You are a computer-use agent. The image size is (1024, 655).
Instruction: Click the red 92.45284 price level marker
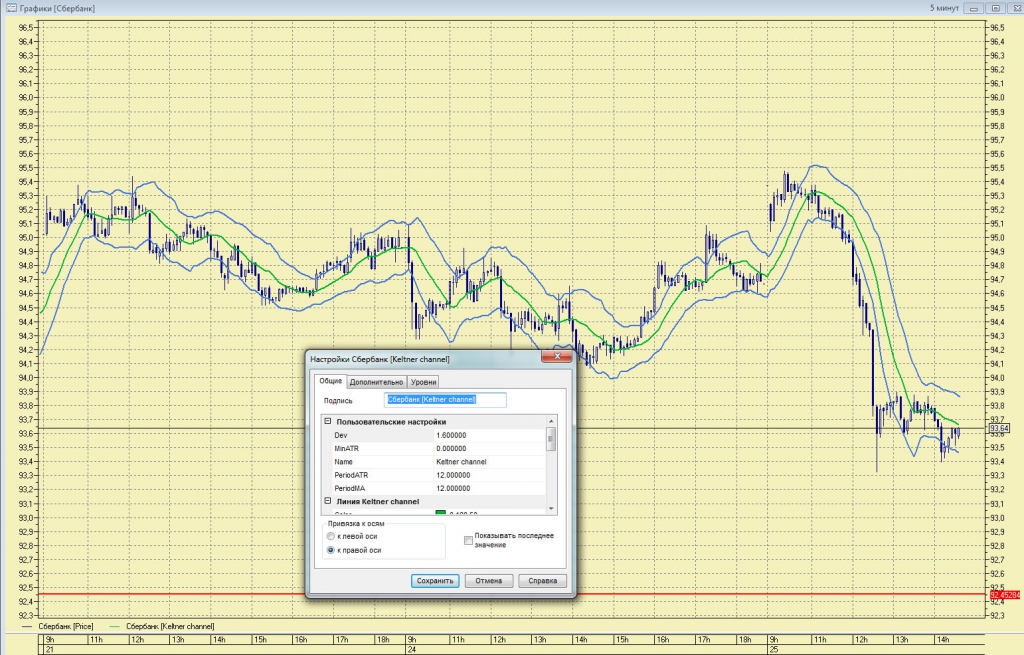(x=1004, y=595)
